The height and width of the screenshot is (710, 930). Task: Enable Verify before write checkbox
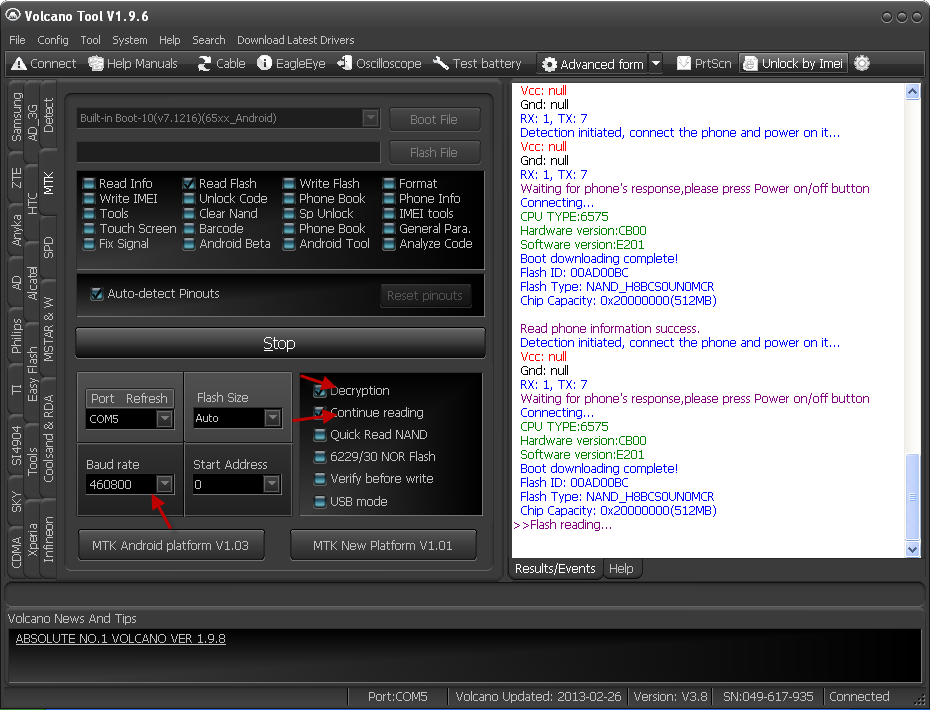click(x=320, y=479)
